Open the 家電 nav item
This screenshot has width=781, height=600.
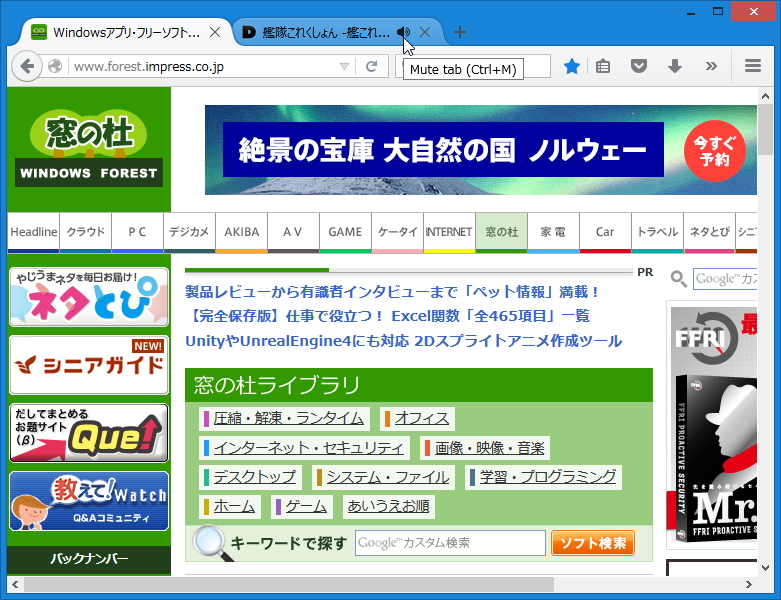(x=553, y=233)
